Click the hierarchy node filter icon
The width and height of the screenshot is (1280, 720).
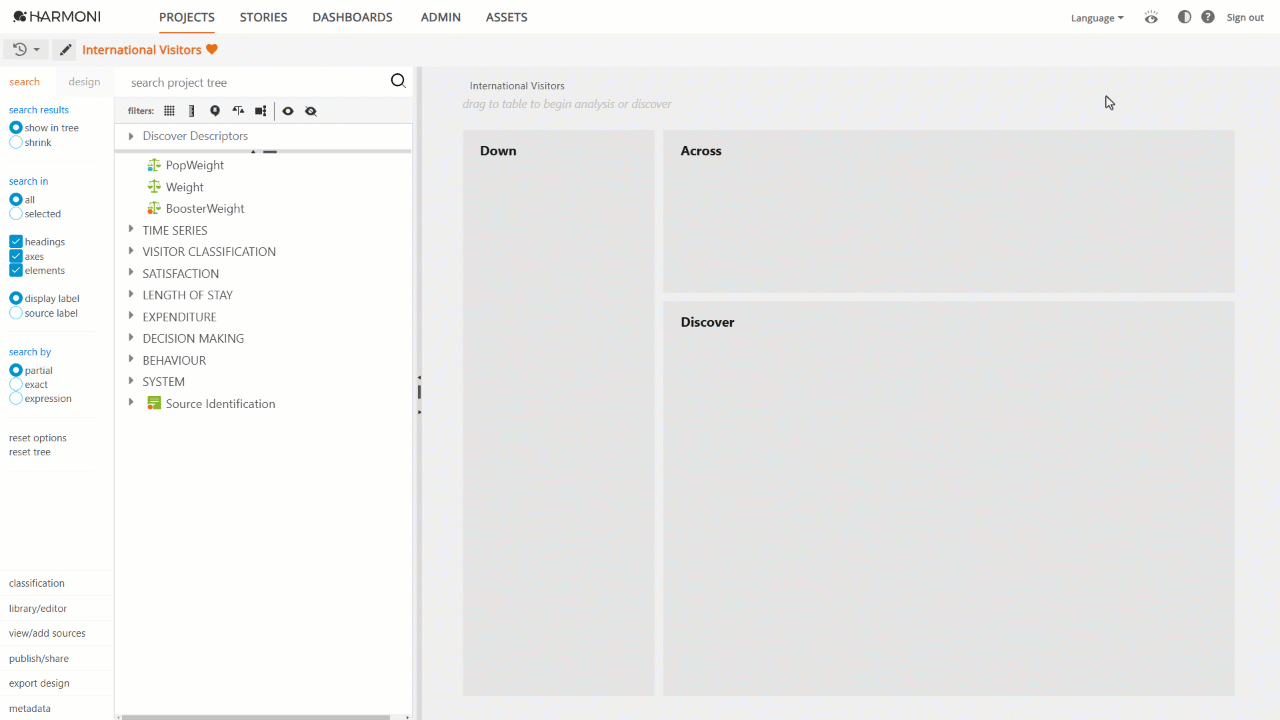[x=261, y=111]
